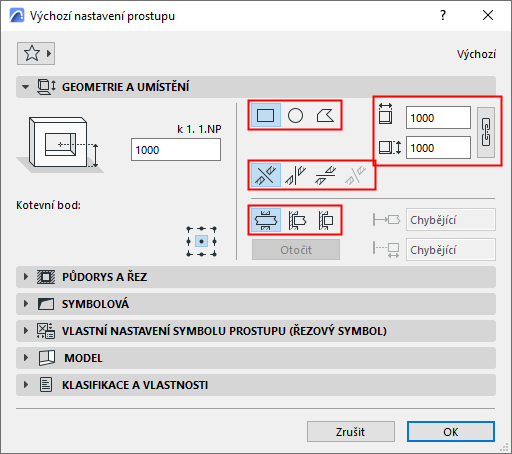
Task: Close the Výchozí nastavení prostupu dialog
Action: (x=488, y=15)
